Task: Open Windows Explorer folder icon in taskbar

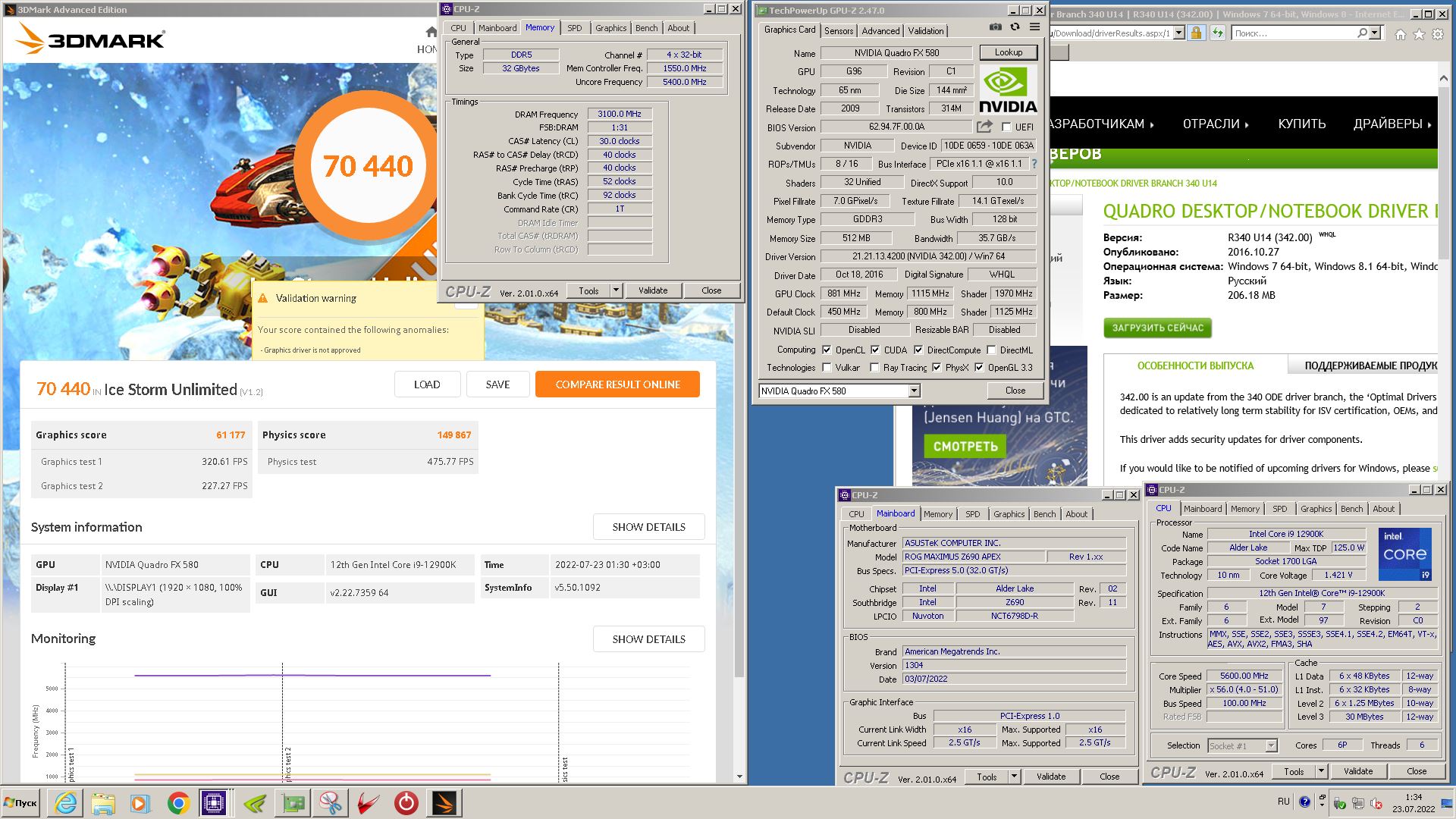Action: pyautogui.click(x=103, y=802)
